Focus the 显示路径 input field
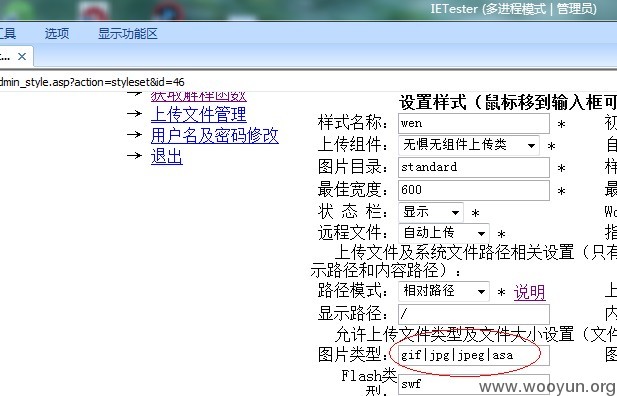 (x=474, y=314)
